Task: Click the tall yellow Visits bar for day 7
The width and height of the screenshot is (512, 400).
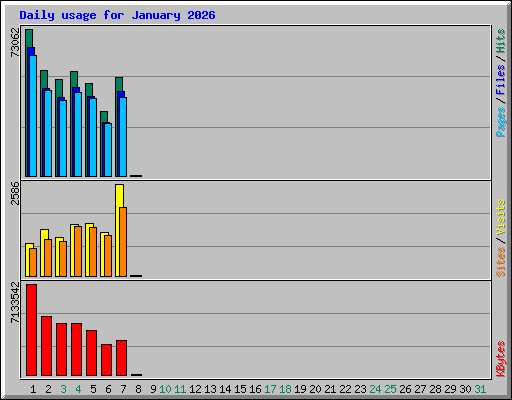Action: (119, 230)
